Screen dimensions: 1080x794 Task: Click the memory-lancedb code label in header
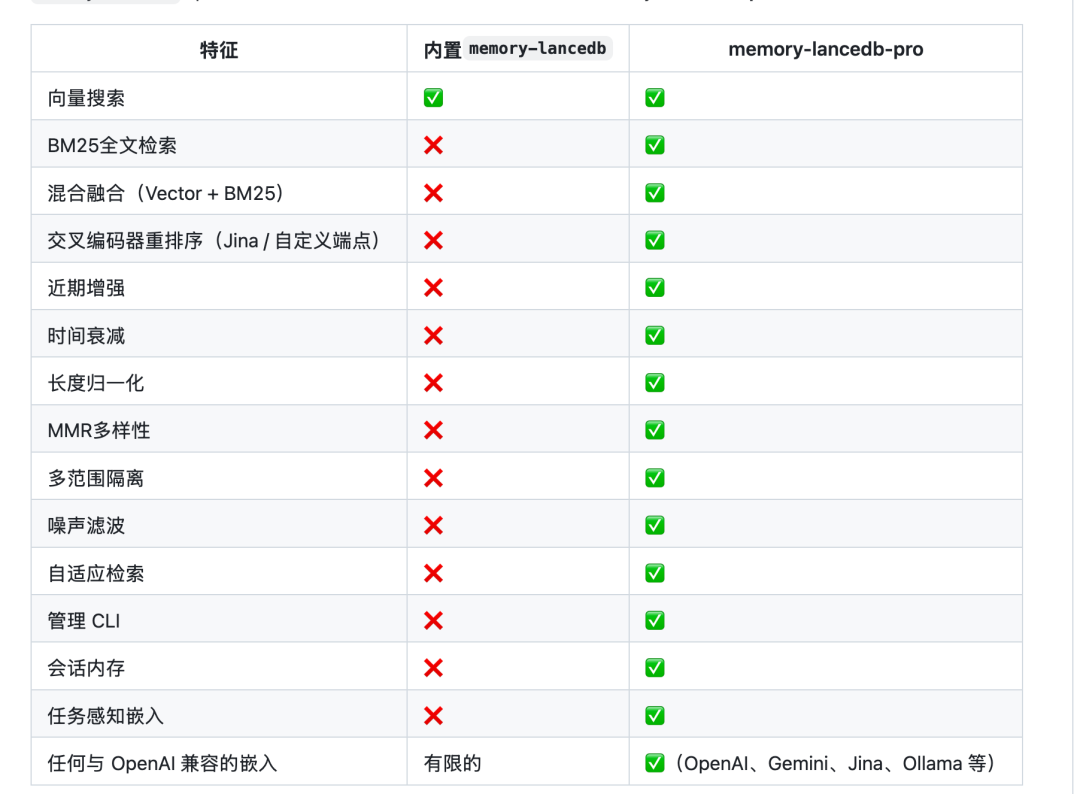coord(537,49)
